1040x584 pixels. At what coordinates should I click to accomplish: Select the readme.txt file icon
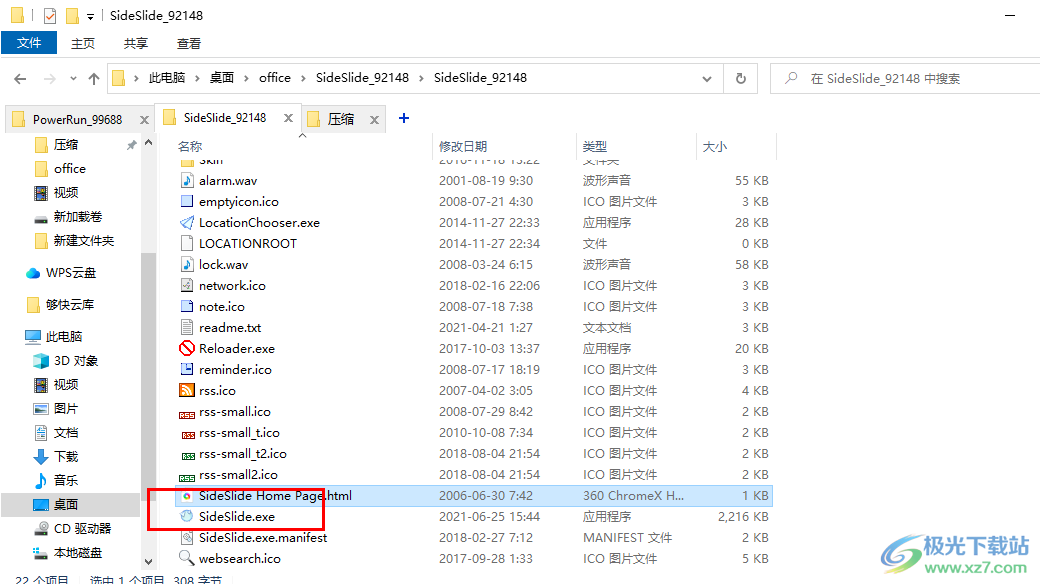[x=187, y=327]
